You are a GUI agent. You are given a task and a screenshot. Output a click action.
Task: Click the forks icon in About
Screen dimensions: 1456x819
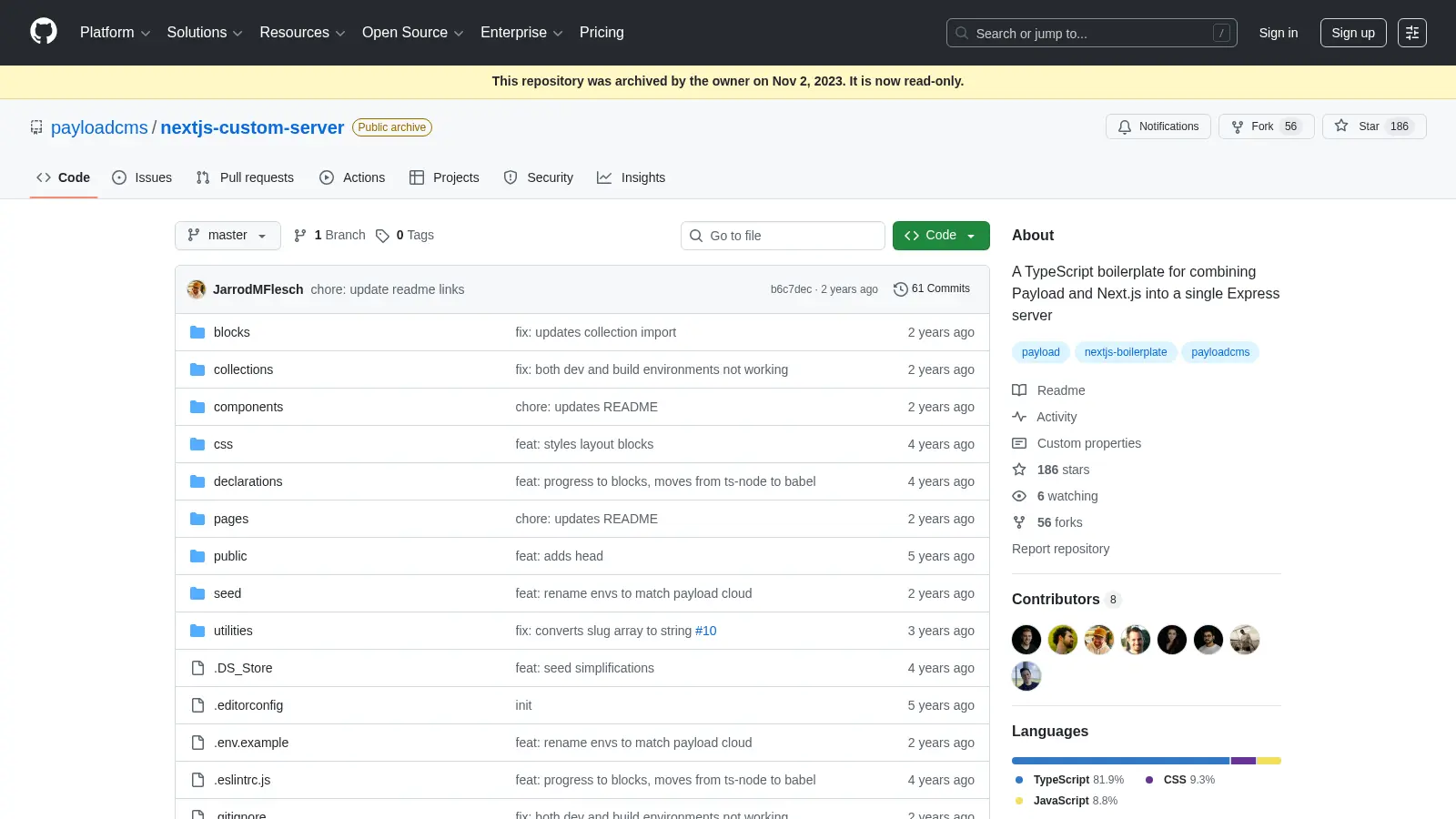(x=1019, y=522)
